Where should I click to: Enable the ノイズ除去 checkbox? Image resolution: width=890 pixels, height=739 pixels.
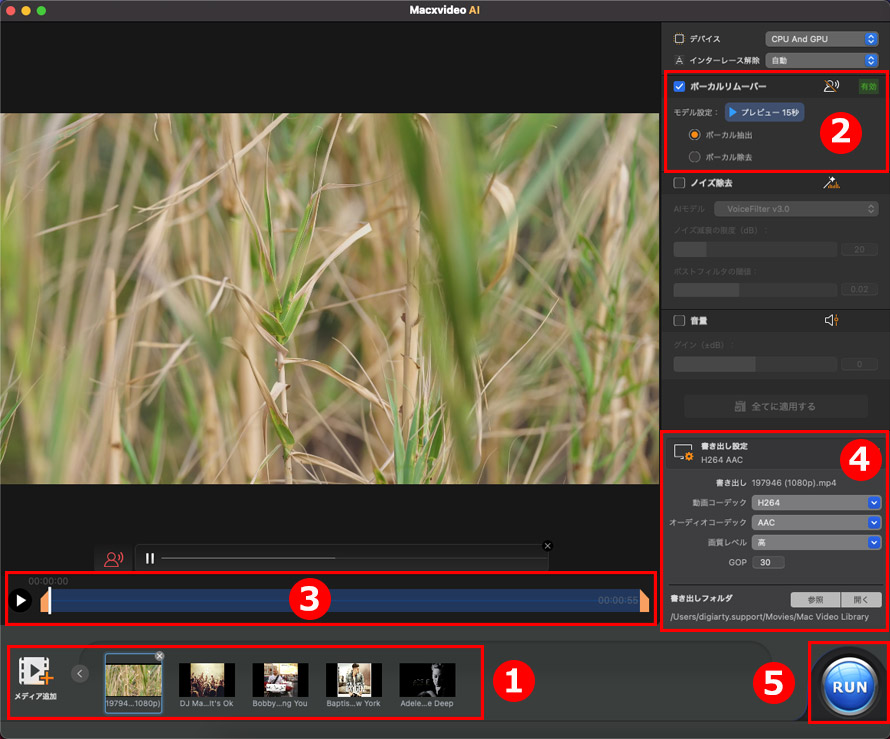coord(680,183)
